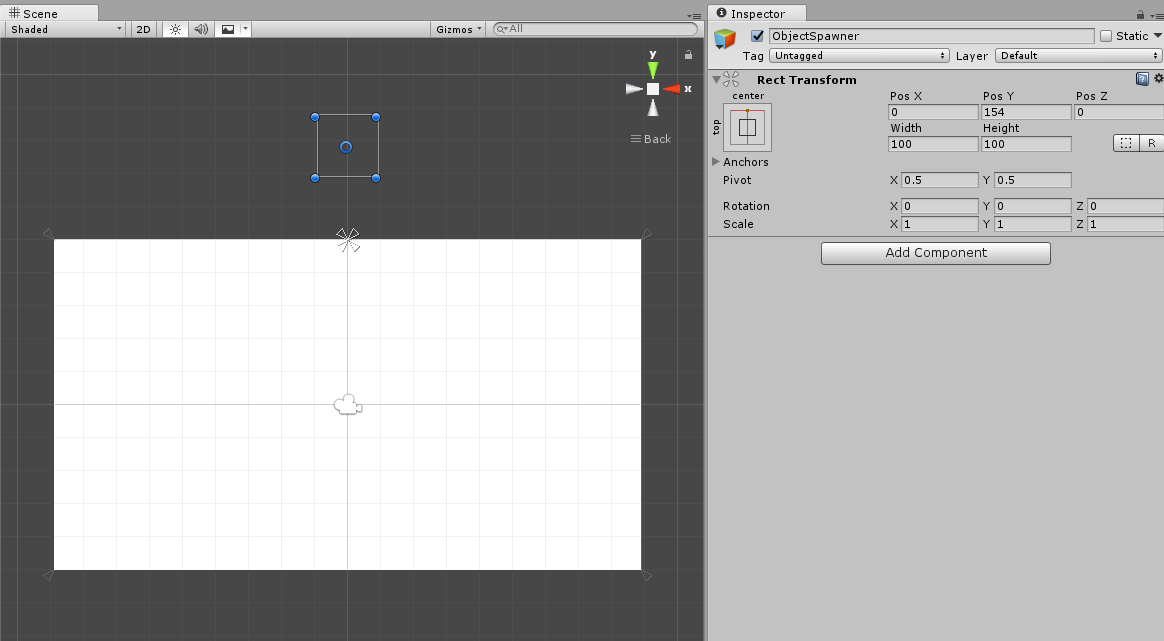Open the anchor presets box
The height and width of the screenshot is (641, 1164).
coord(748,127)
